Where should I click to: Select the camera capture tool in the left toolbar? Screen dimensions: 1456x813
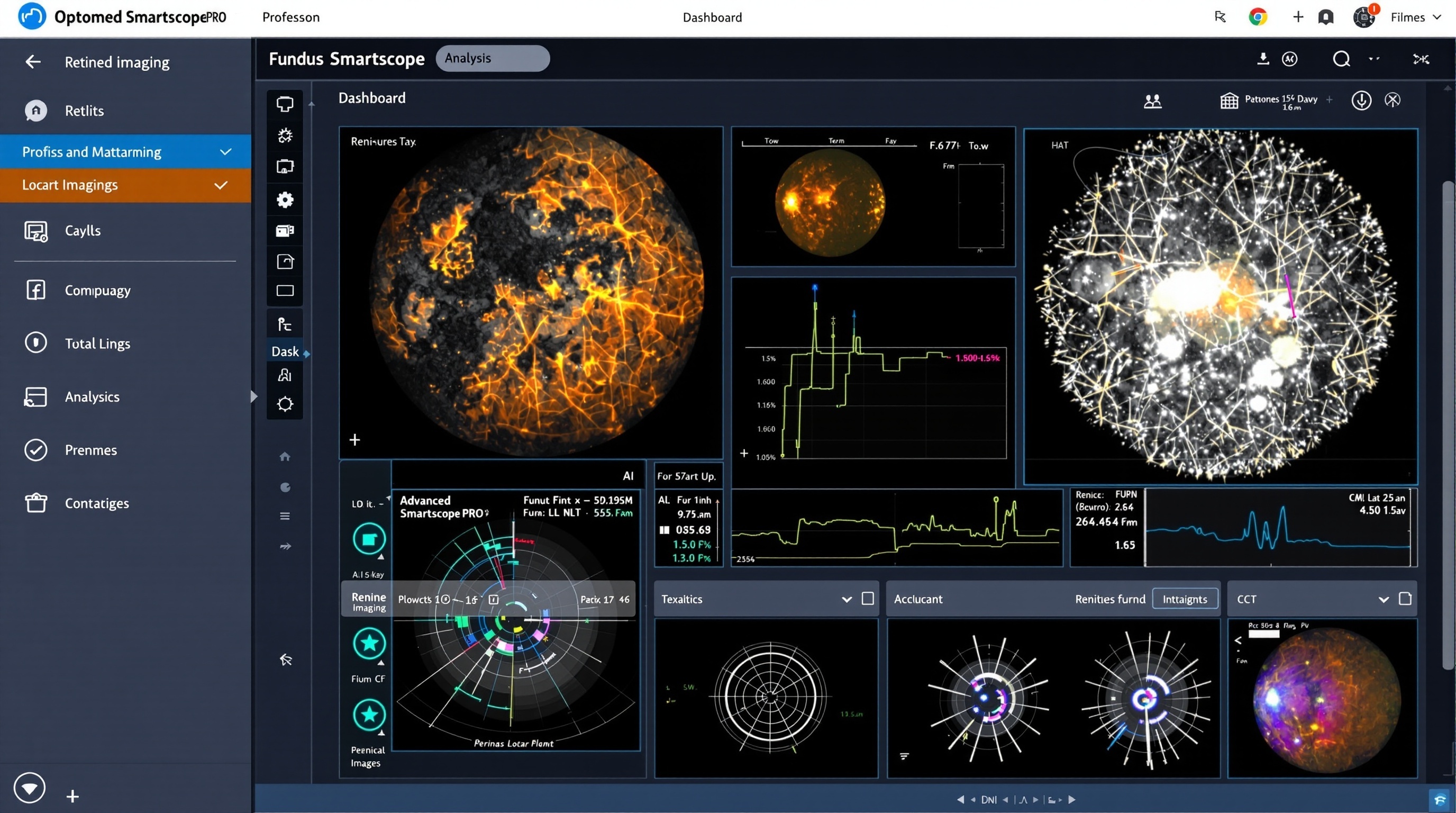[285, 166]
